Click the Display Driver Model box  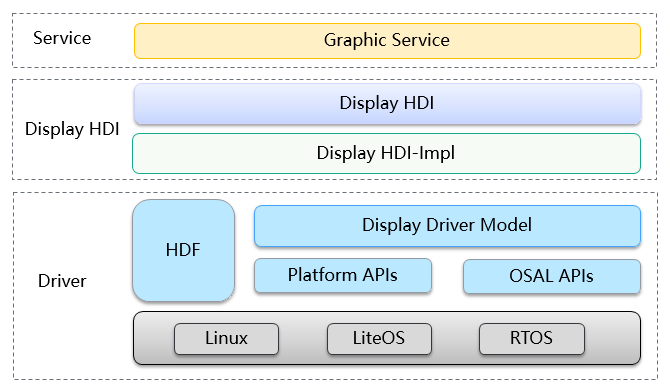click(447, 226)
